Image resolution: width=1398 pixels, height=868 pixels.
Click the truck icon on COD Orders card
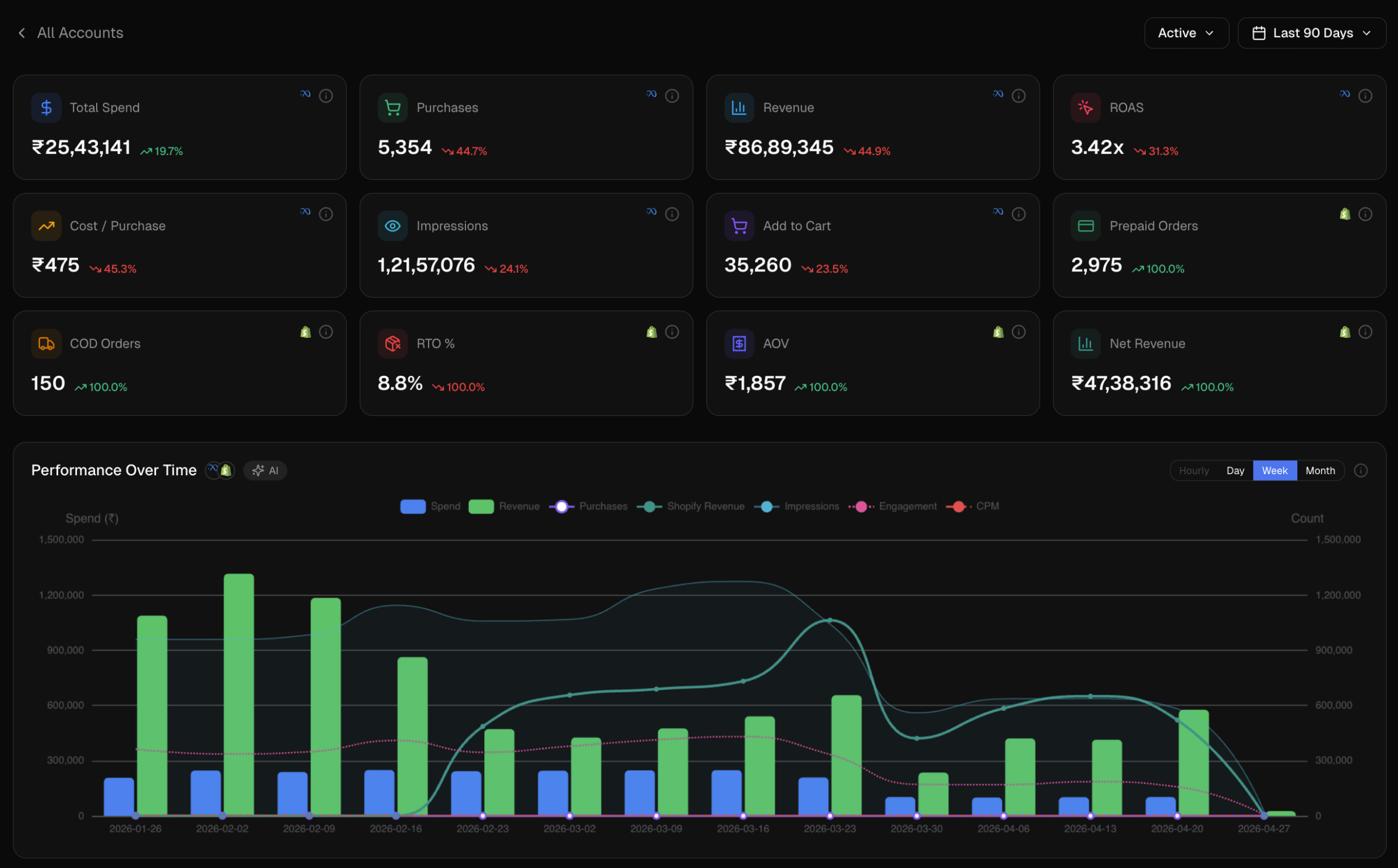pyautogui.click(x=46, y=344)
